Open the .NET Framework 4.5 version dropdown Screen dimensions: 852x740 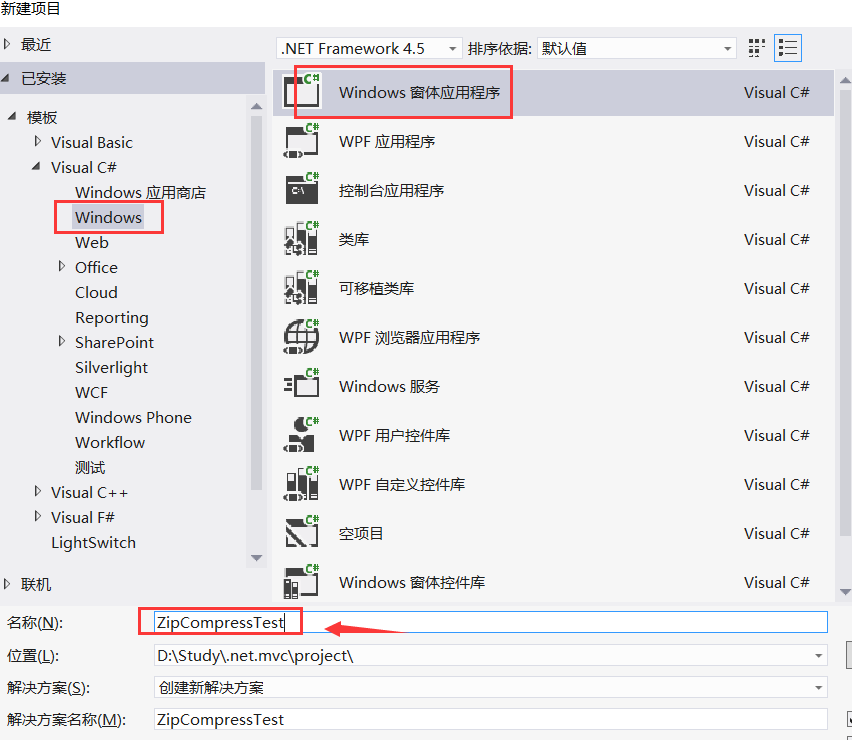[370, 48]
